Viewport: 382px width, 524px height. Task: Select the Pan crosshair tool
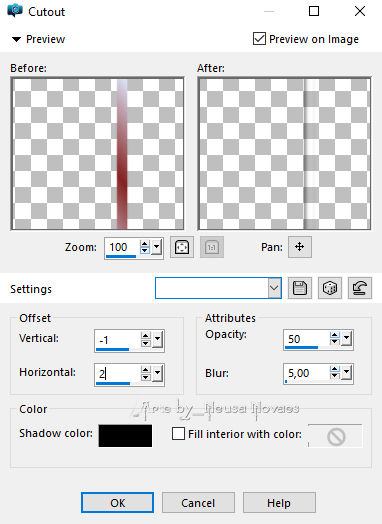[300, 247]
